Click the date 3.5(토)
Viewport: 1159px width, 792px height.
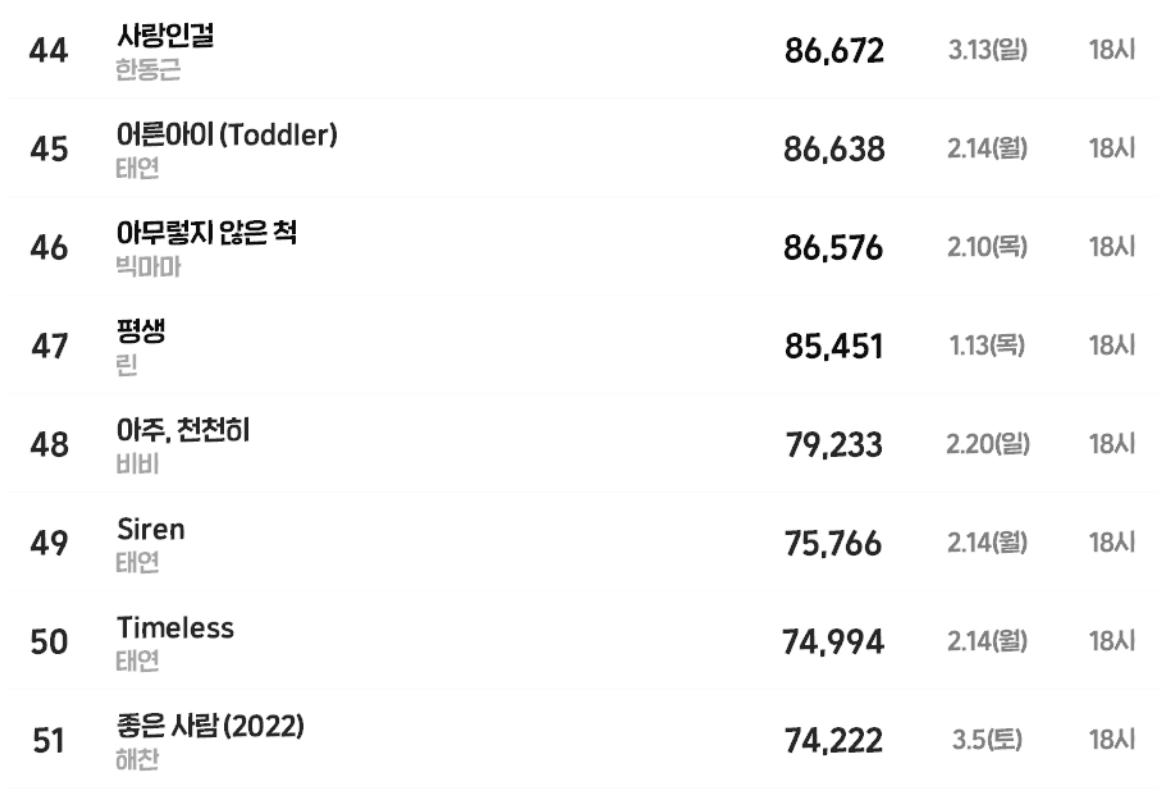987,741
